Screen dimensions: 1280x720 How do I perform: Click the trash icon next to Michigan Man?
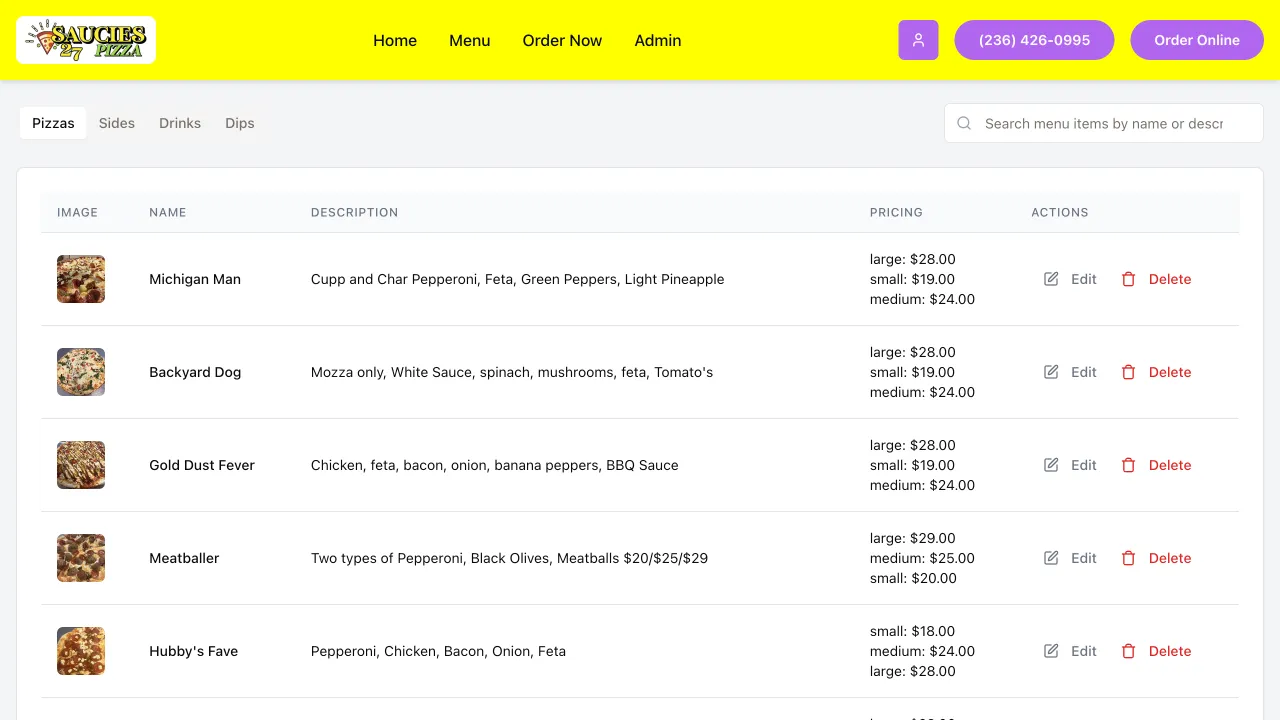pyautogui.click(x=1128, y=279)
